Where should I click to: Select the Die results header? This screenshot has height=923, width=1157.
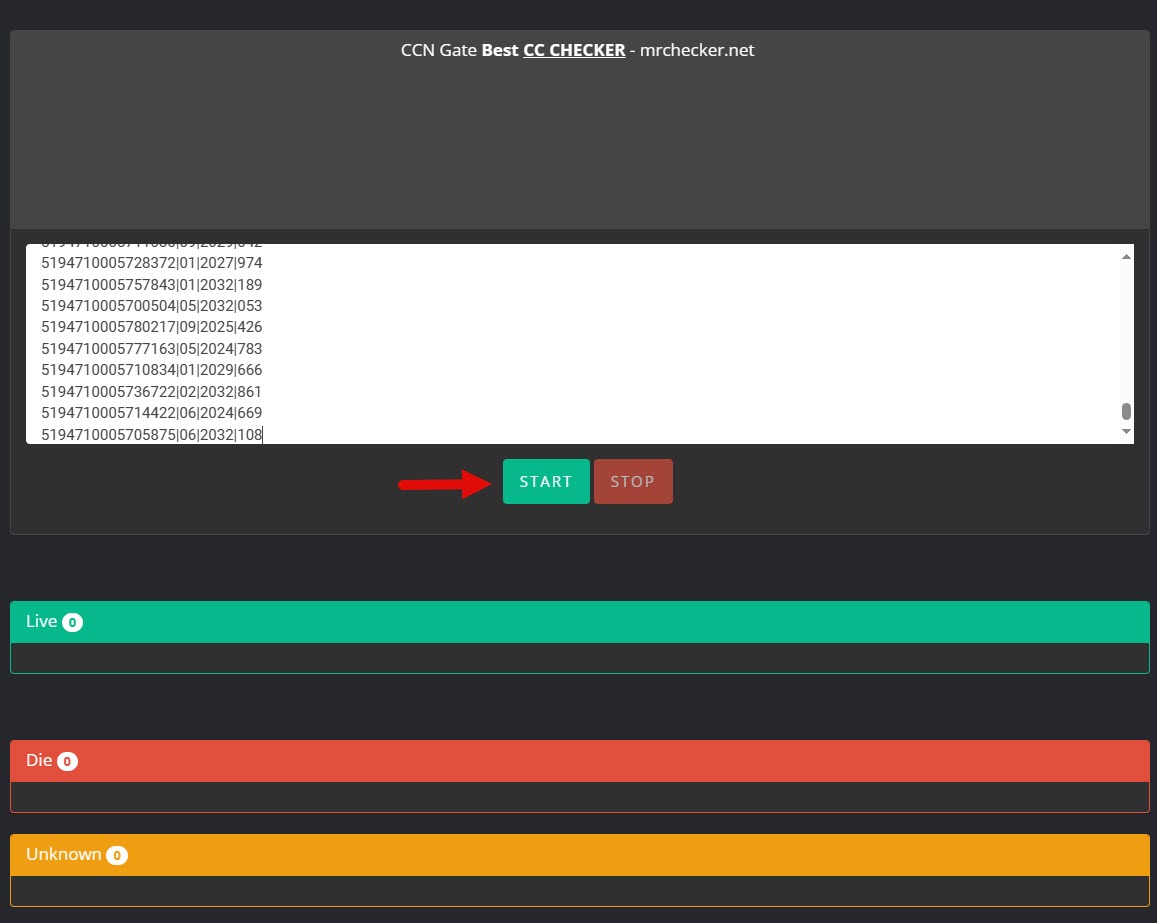[580, 761]
